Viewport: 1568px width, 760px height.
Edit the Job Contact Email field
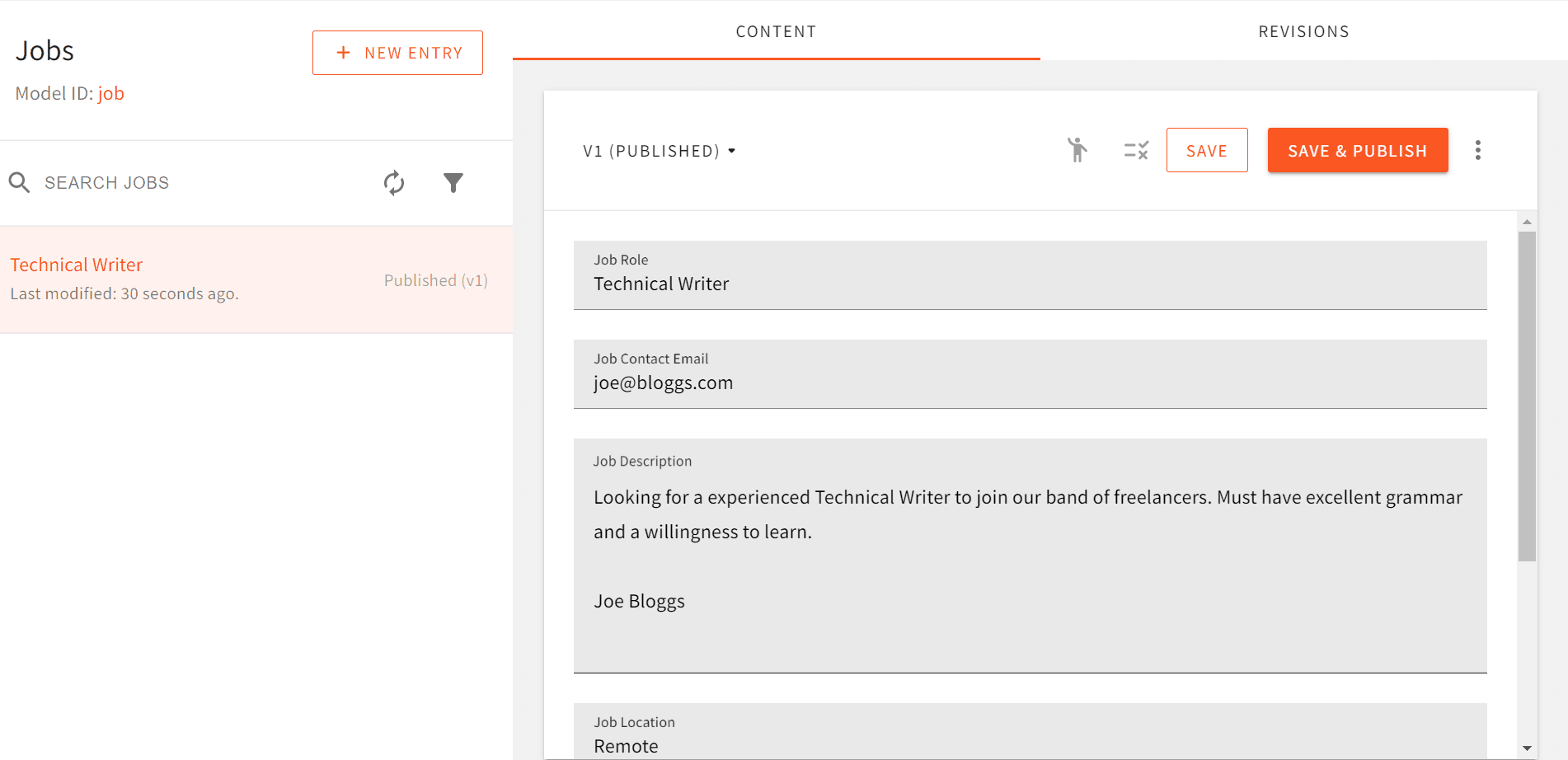(1030, 382)
